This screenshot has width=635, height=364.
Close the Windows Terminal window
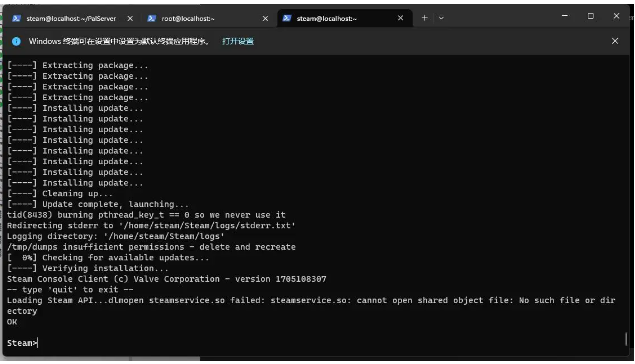coord(616,16)
